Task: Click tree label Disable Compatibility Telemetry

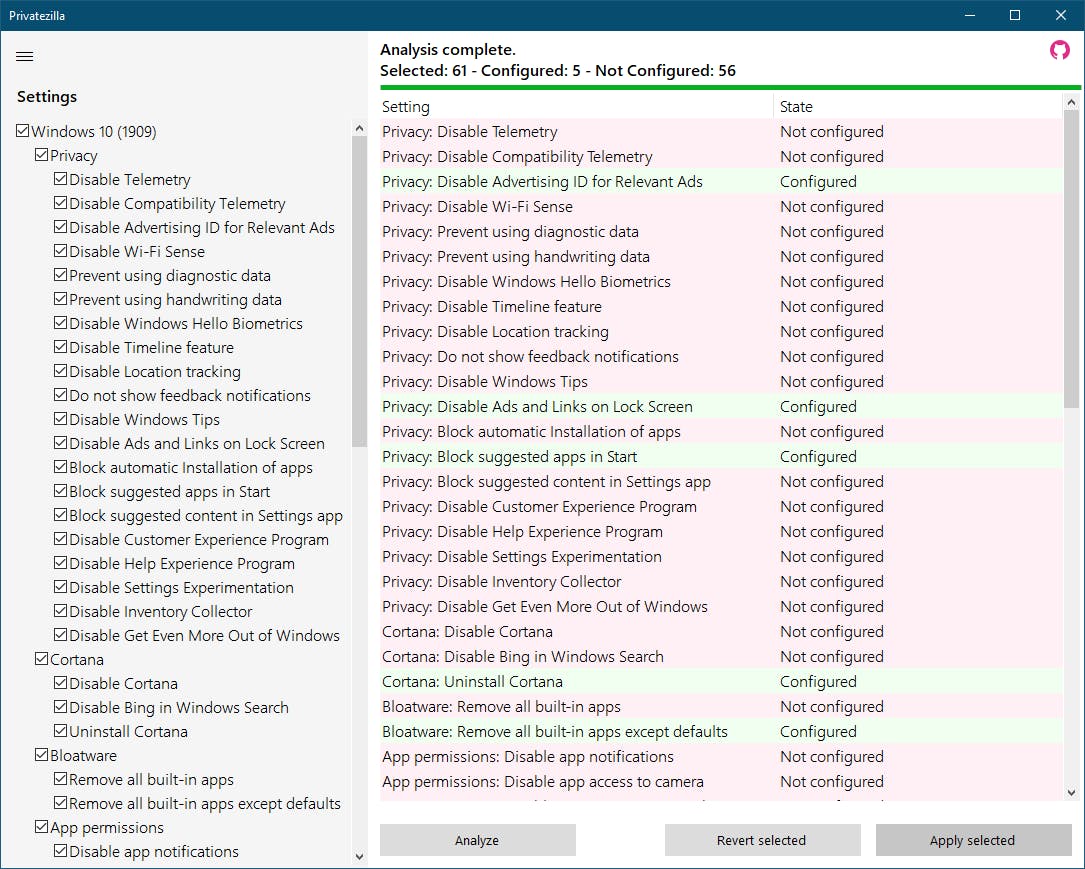Action: (x=177, y=203)
